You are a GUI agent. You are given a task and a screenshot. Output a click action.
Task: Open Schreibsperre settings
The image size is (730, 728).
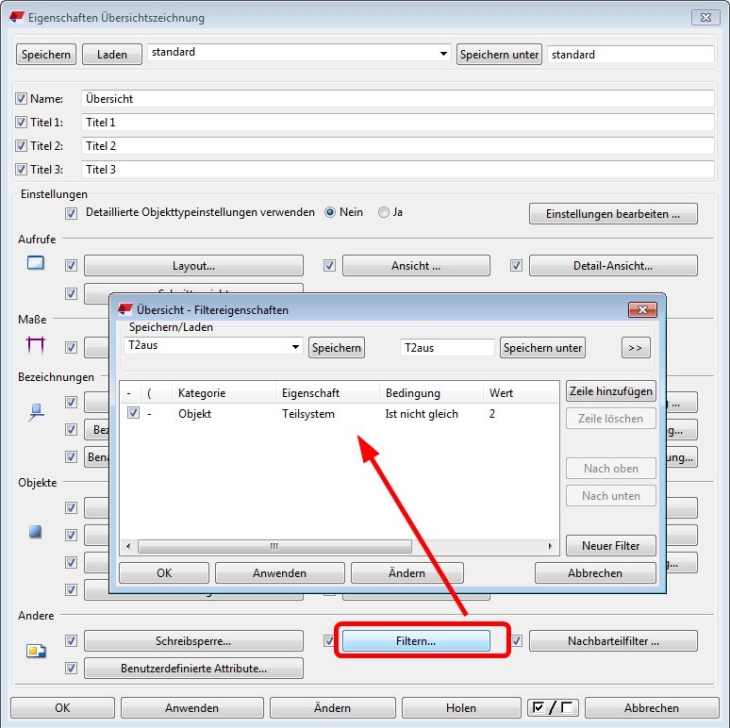(x=194, y=641)
